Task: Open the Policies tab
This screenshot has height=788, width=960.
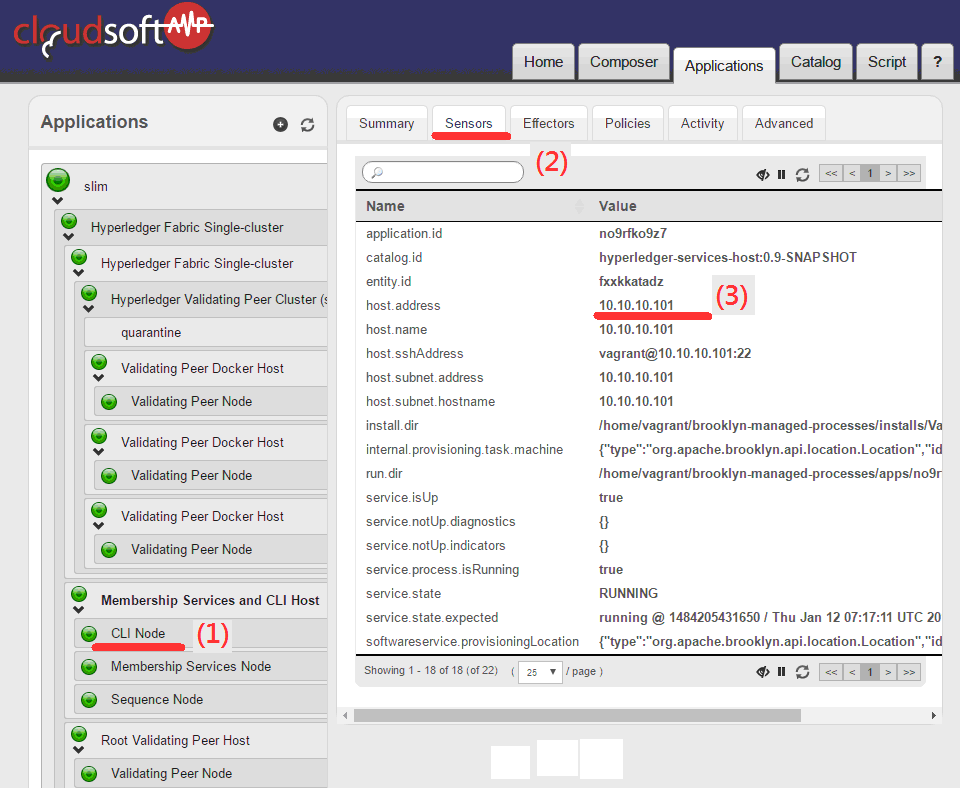Action: coord(628,123)
